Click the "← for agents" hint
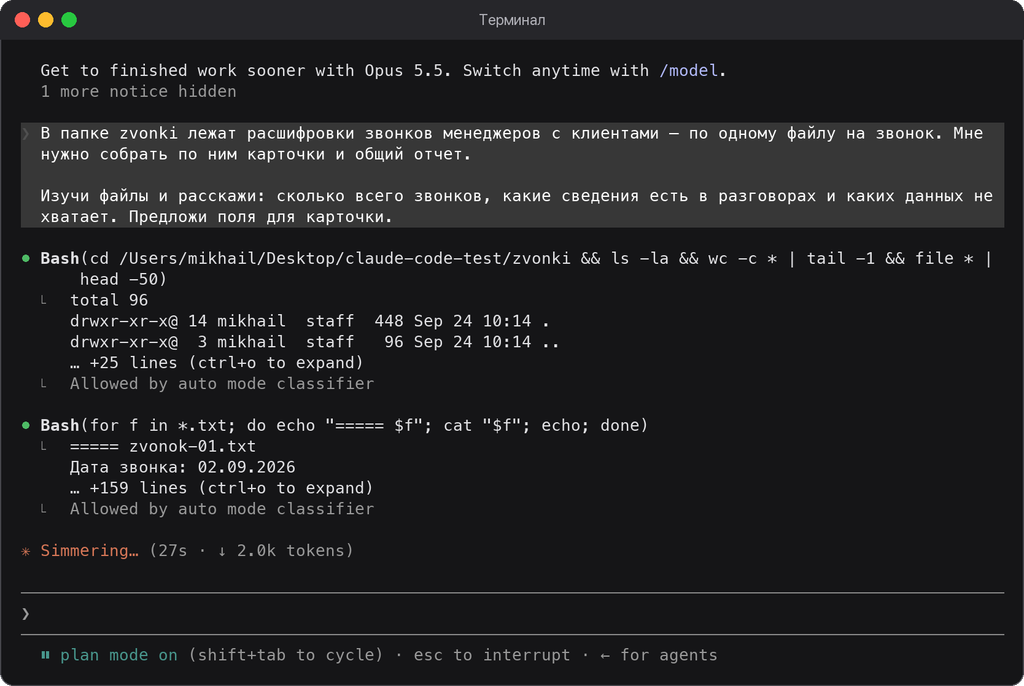This screenshot has width=1024, height=686. (658, 655)
